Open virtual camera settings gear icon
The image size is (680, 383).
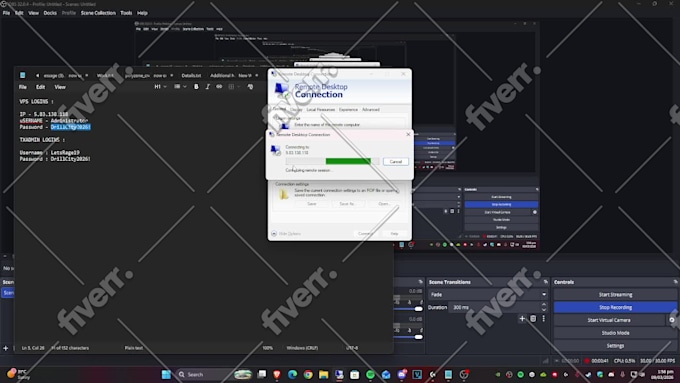[672, 320]
